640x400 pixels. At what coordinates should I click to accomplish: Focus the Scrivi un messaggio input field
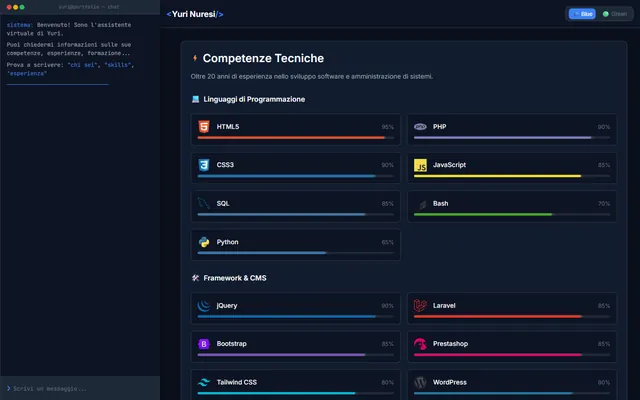point(80,388)
